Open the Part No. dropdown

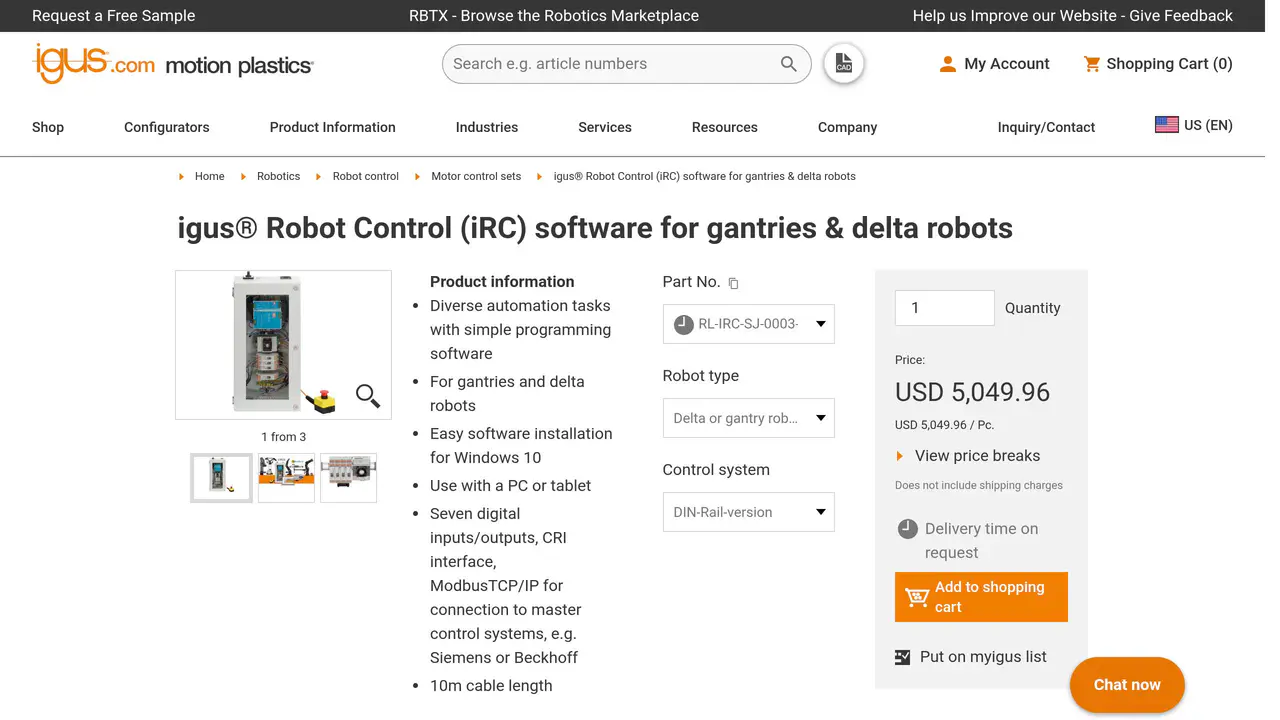tap(748, 324)
